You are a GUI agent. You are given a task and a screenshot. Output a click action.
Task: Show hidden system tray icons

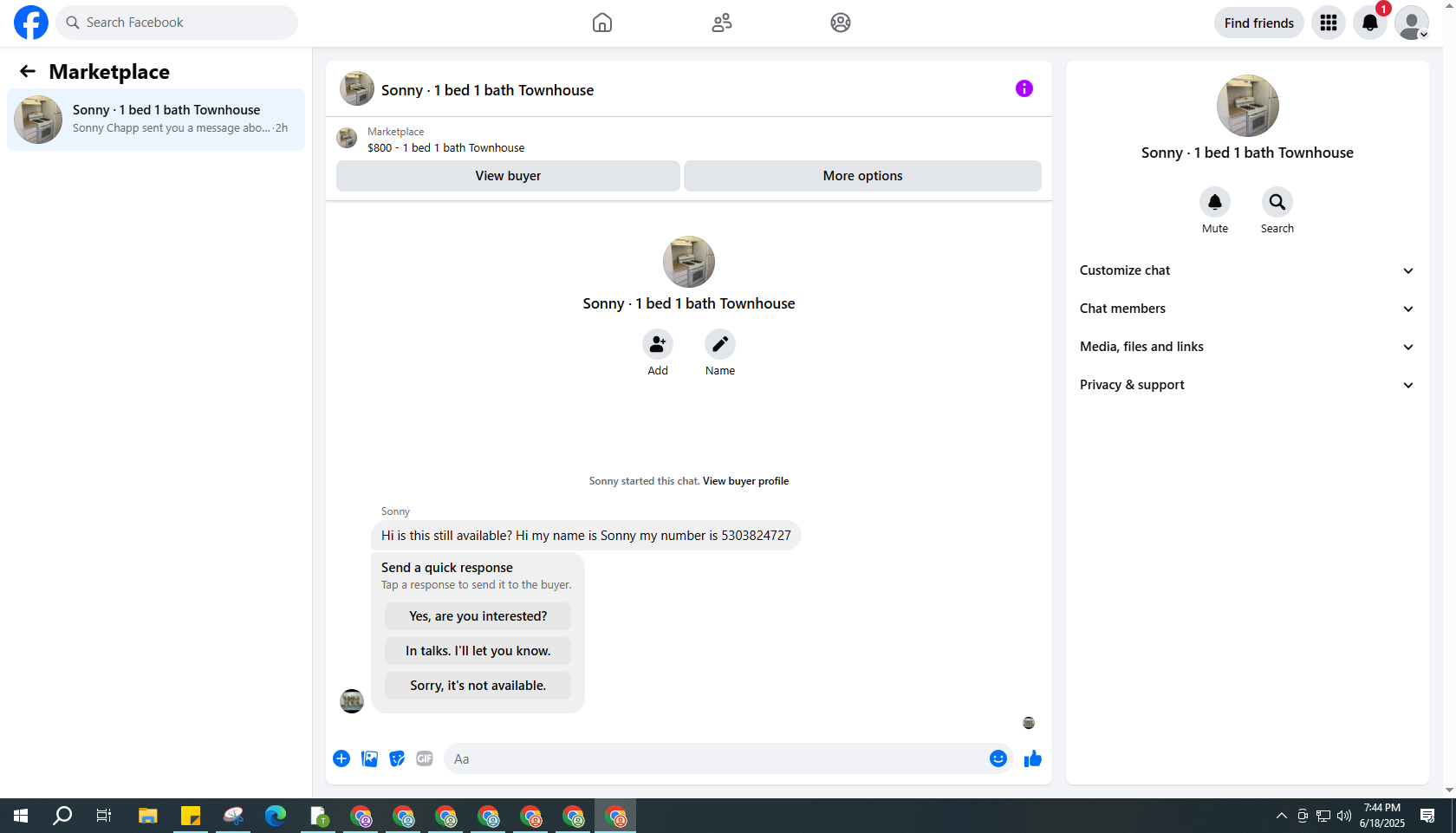1282,816
